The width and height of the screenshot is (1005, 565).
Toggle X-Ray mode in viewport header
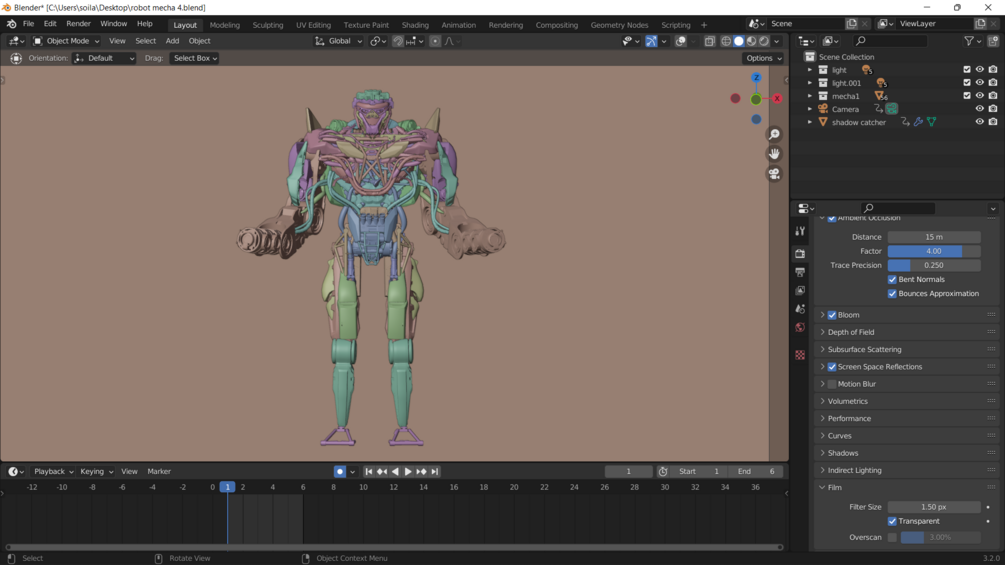click(x=709, y=41)
